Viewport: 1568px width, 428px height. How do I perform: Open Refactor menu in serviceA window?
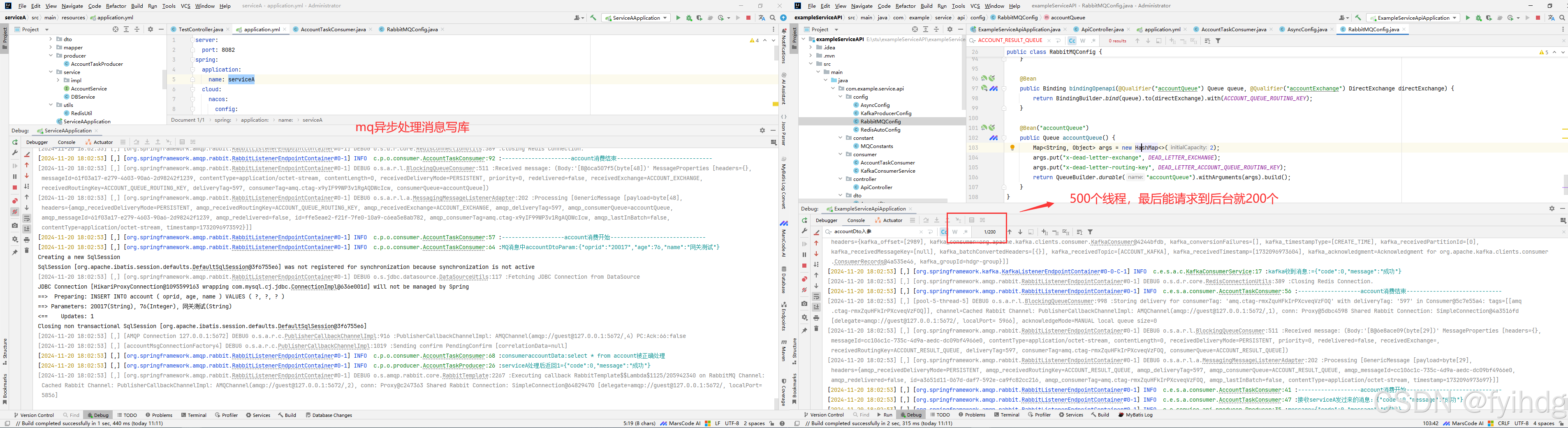coord(116,6)
